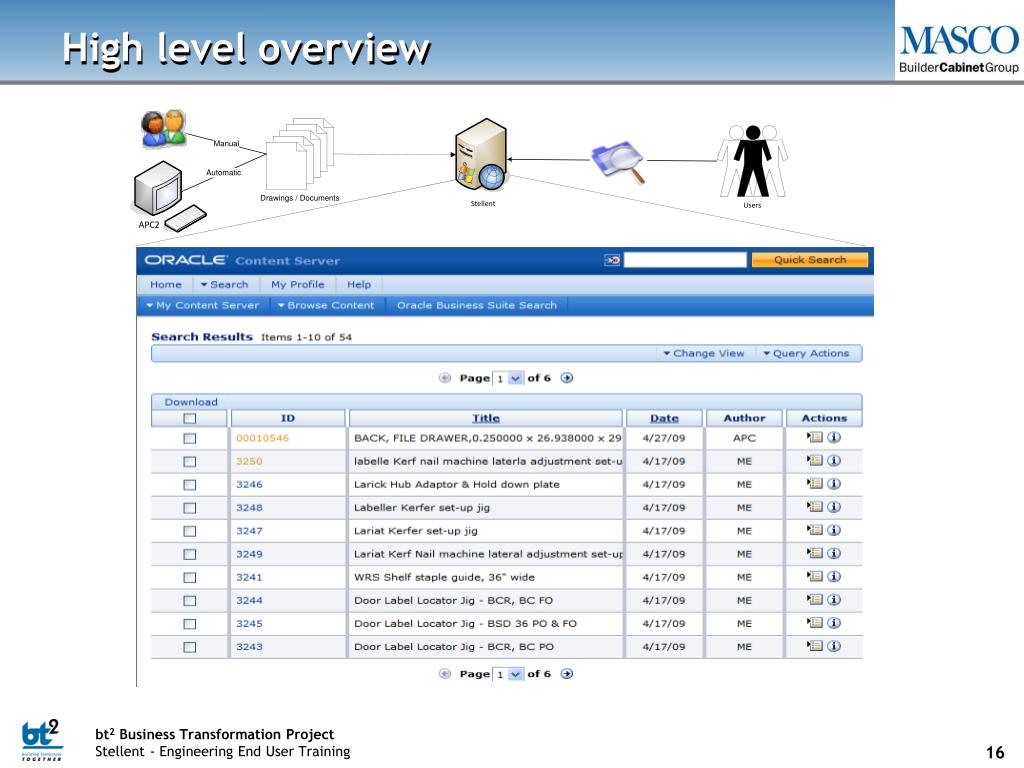Go to next page using bottom arrow
Viewport: 1024px width, 768px height.
click(567, 673)
